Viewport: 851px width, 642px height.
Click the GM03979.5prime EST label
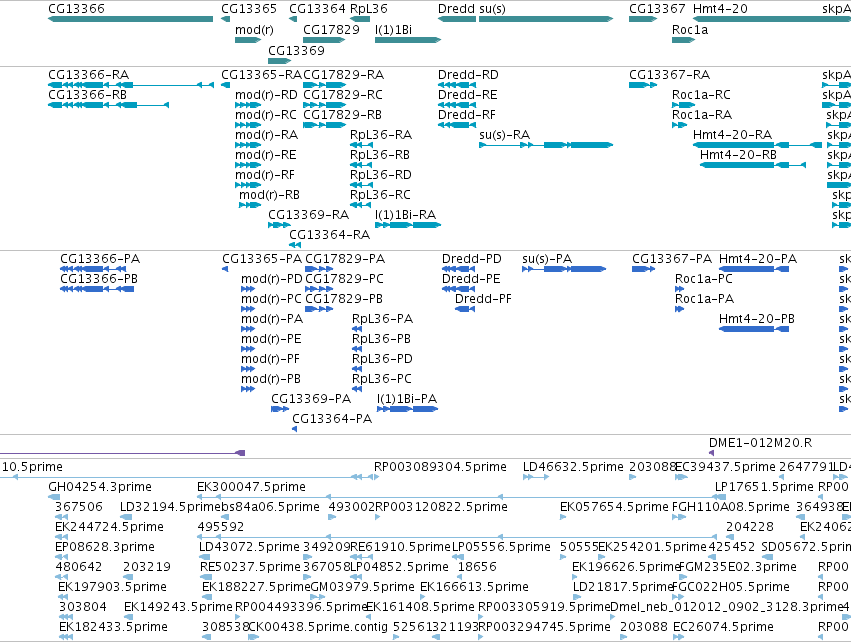(363, 587)
